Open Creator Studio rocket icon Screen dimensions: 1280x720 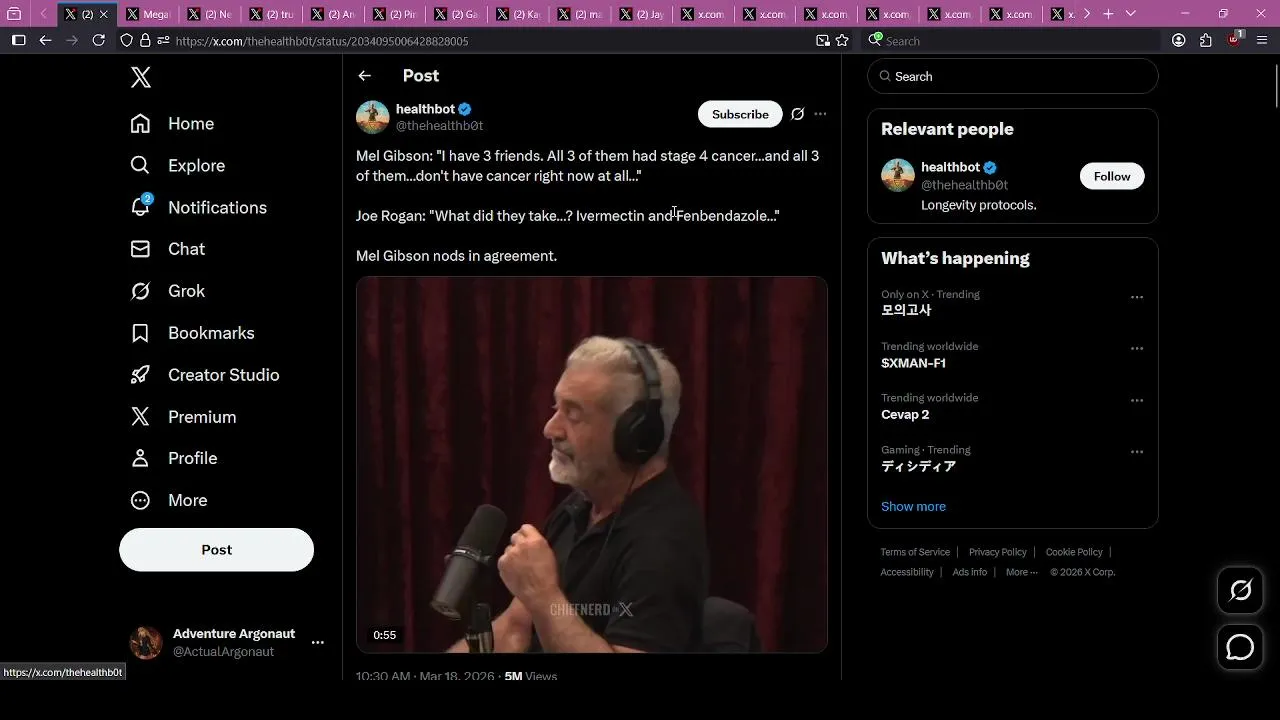pyautogui.click(x=140, y=375)
